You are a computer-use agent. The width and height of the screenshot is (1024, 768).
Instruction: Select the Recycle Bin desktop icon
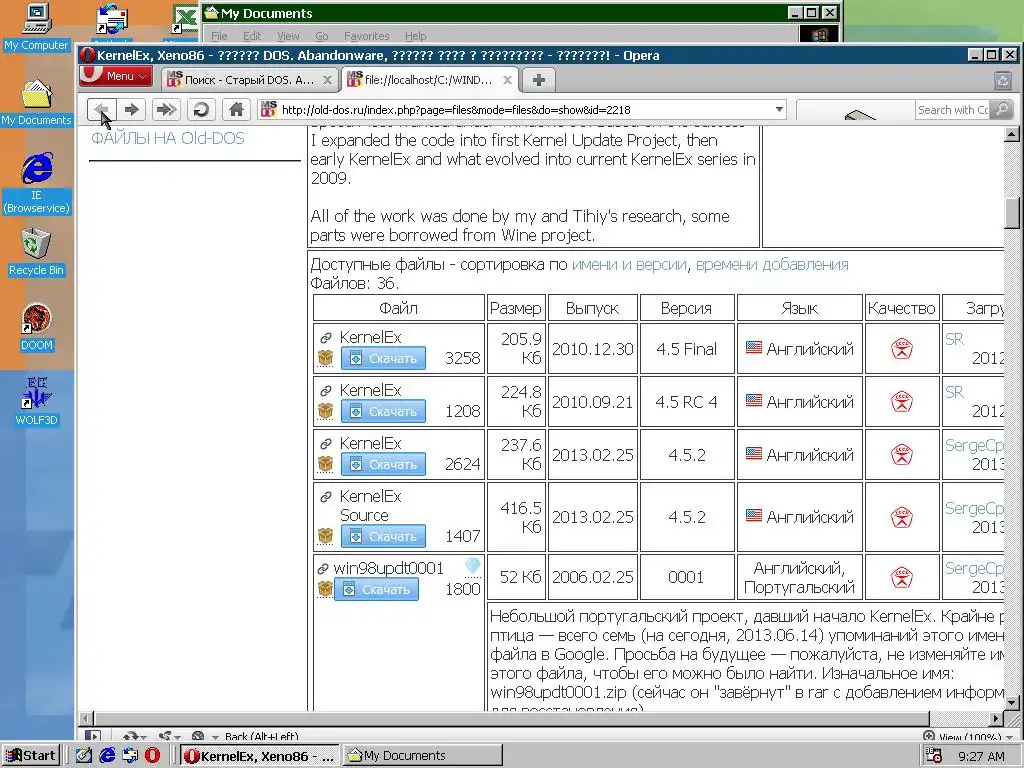(x=36, y=252)
